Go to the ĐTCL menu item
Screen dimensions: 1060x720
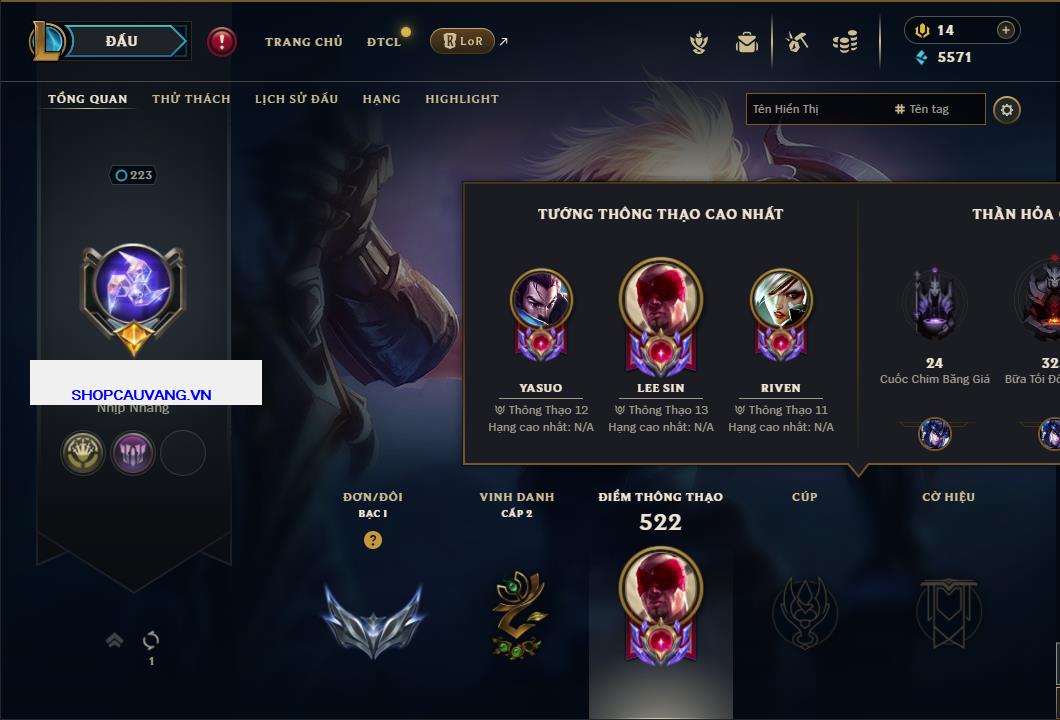(384, 42)
